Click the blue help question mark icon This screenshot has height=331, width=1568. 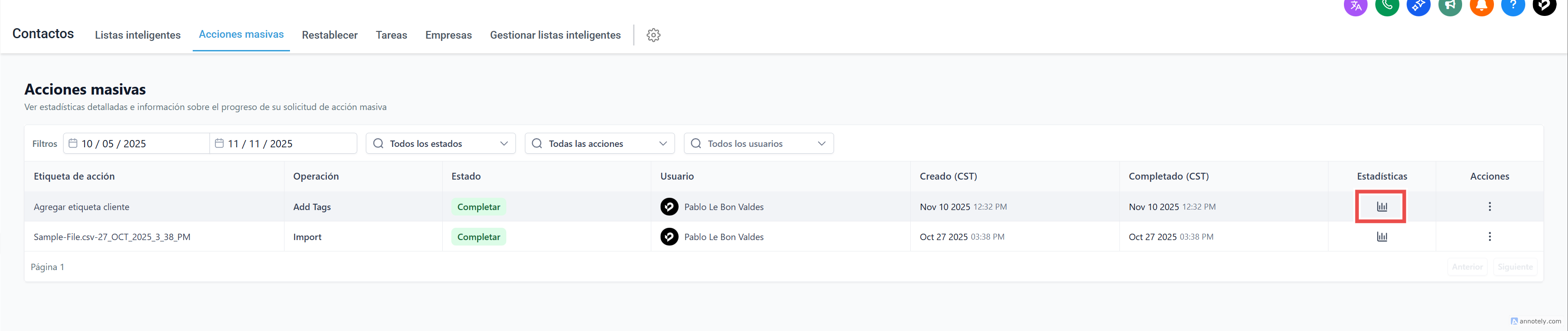coord(1513,6)
